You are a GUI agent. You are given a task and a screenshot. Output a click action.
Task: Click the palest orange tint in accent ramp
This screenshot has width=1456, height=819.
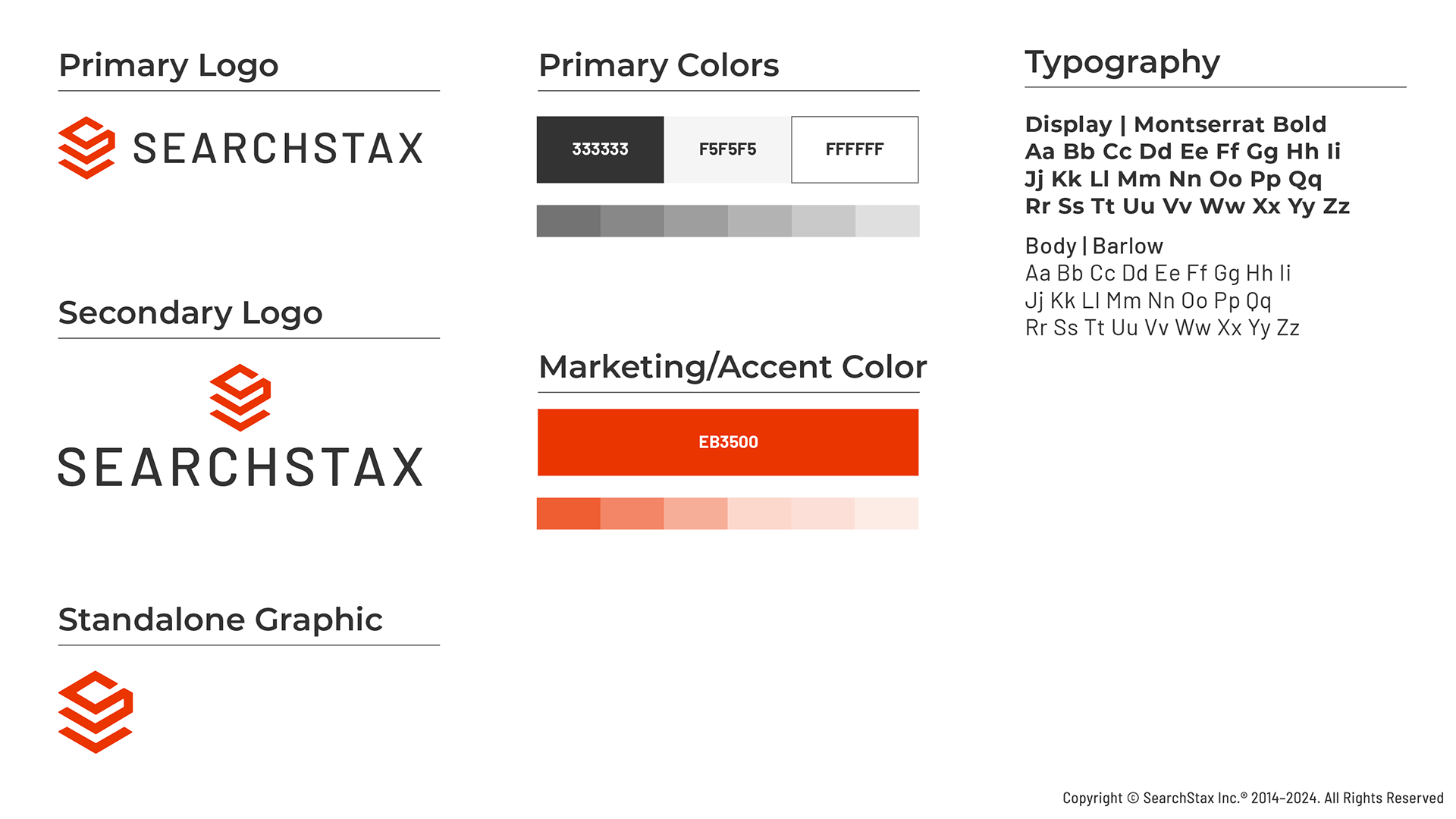coord(887,513)
